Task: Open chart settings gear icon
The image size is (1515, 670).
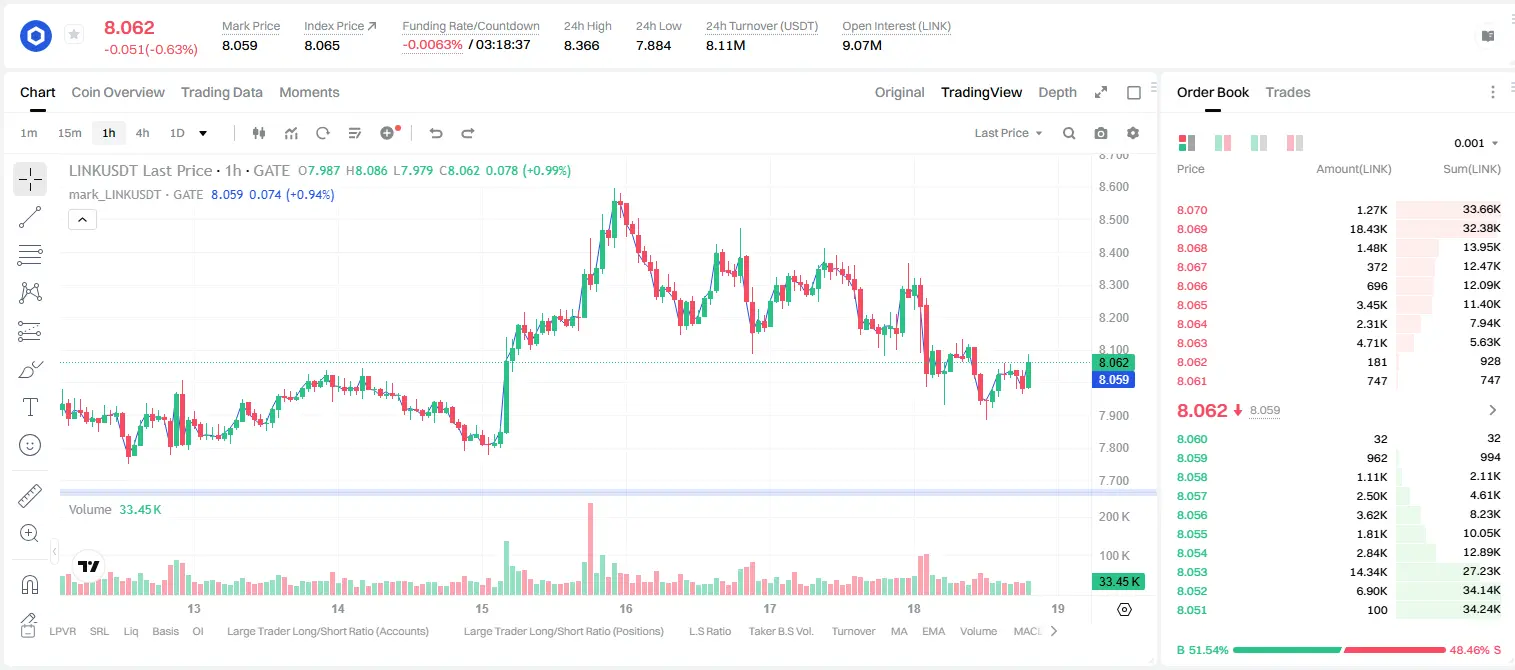Action: tap(1133, 133)
